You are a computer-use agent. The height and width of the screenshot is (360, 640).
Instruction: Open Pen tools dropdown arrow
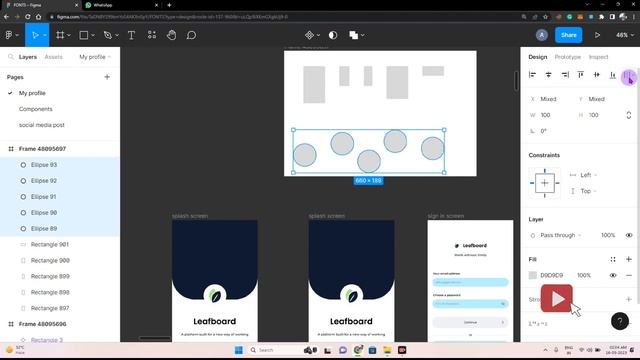(117, 36)
